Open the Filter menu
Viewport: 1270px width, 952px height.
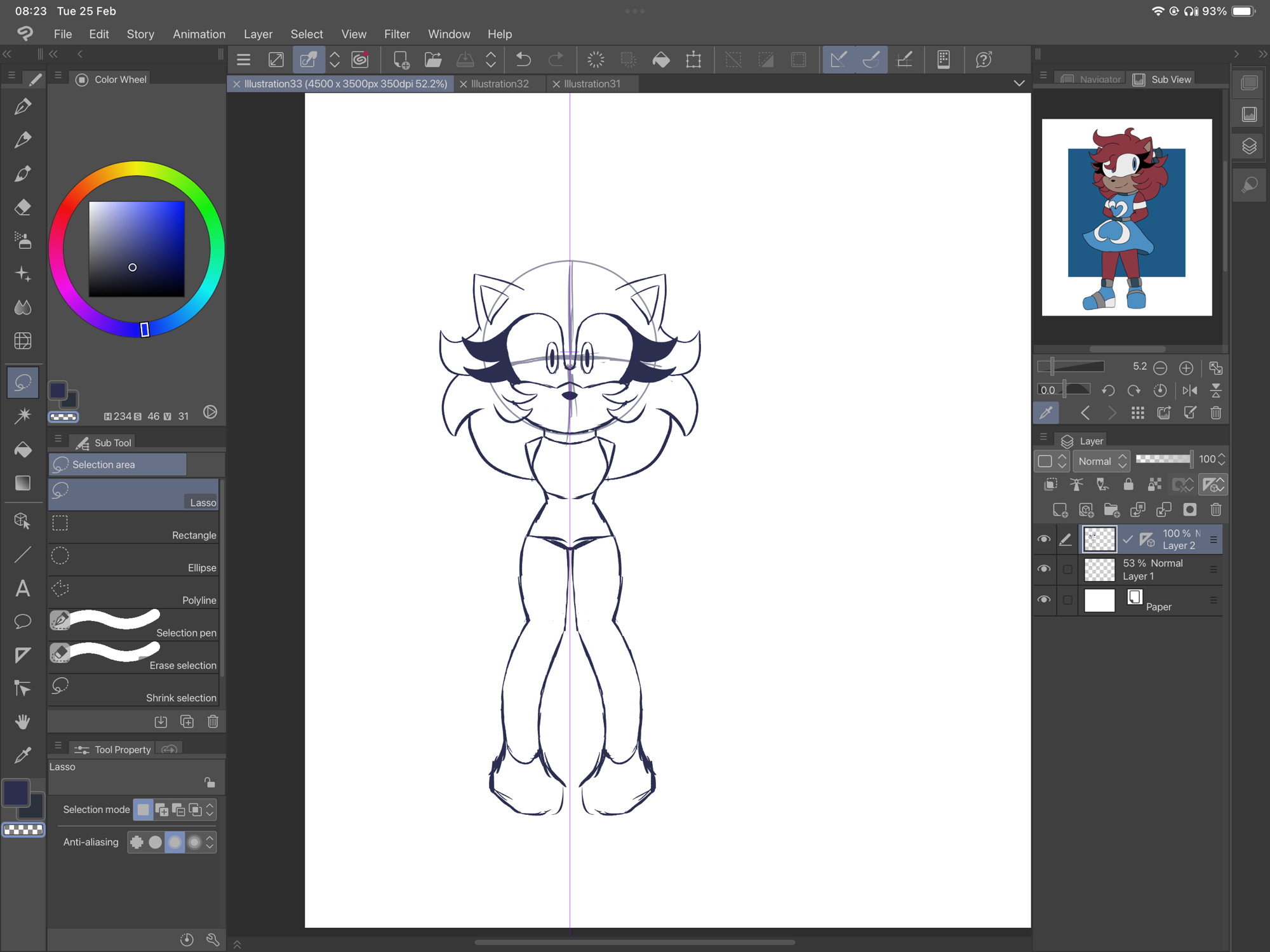tap(397, 34)
